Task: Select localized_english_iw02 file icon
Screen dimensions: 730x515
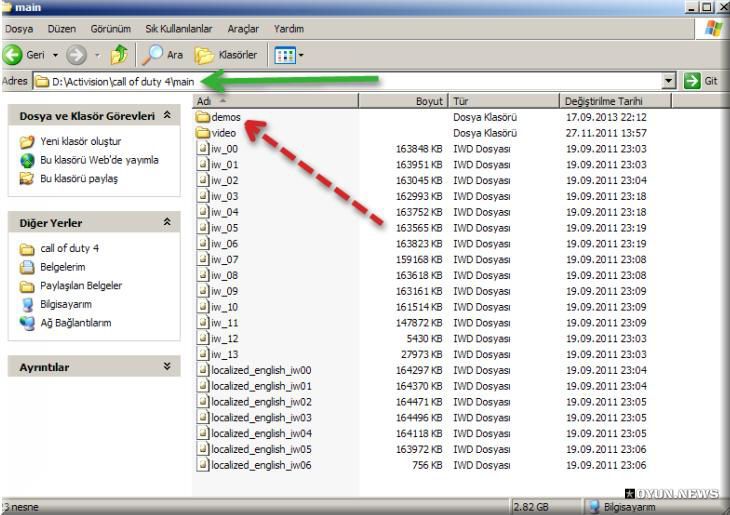Action: click(203, 402)
